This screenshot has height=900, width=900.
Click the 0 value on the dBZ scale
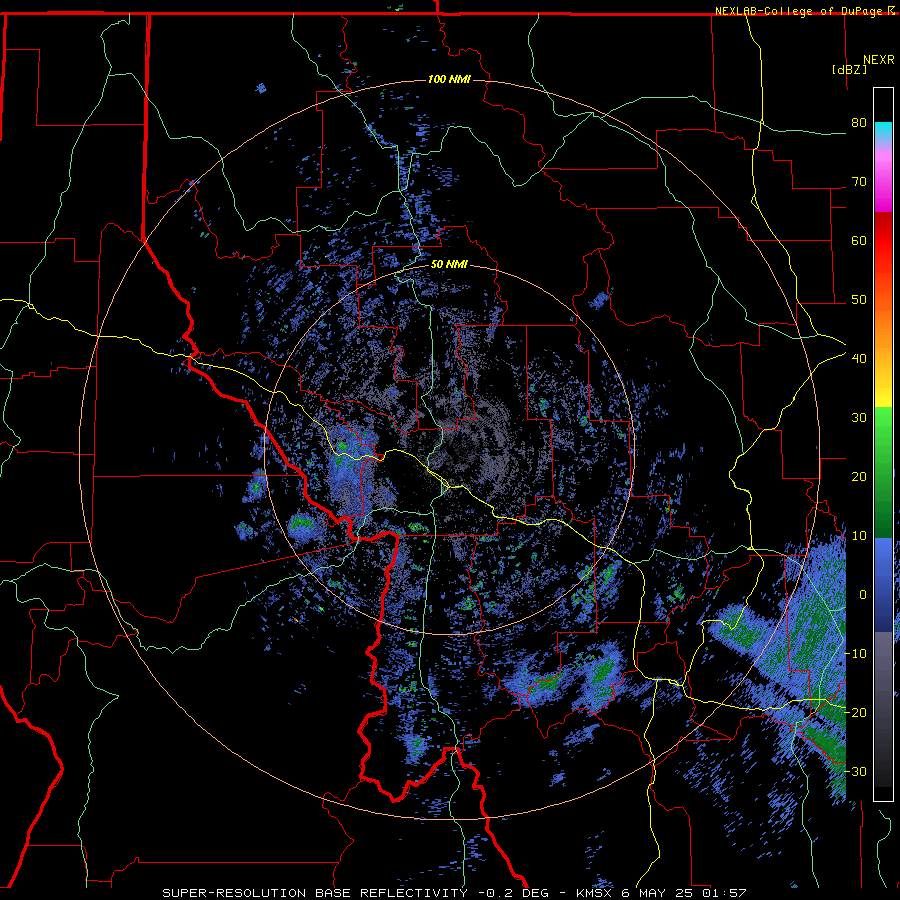point(863,595)
